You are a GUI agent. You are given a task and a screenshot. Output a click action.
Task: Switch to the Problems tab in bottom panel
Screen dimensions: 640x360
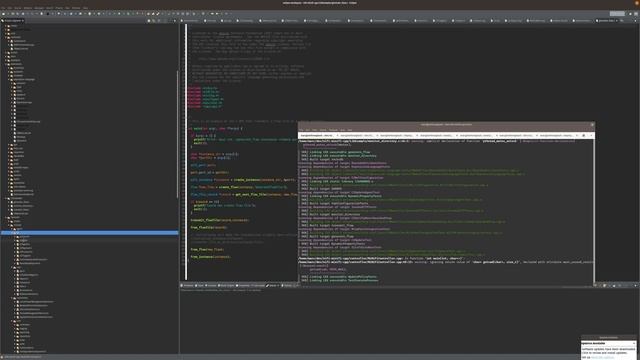(x=187, y=286)
